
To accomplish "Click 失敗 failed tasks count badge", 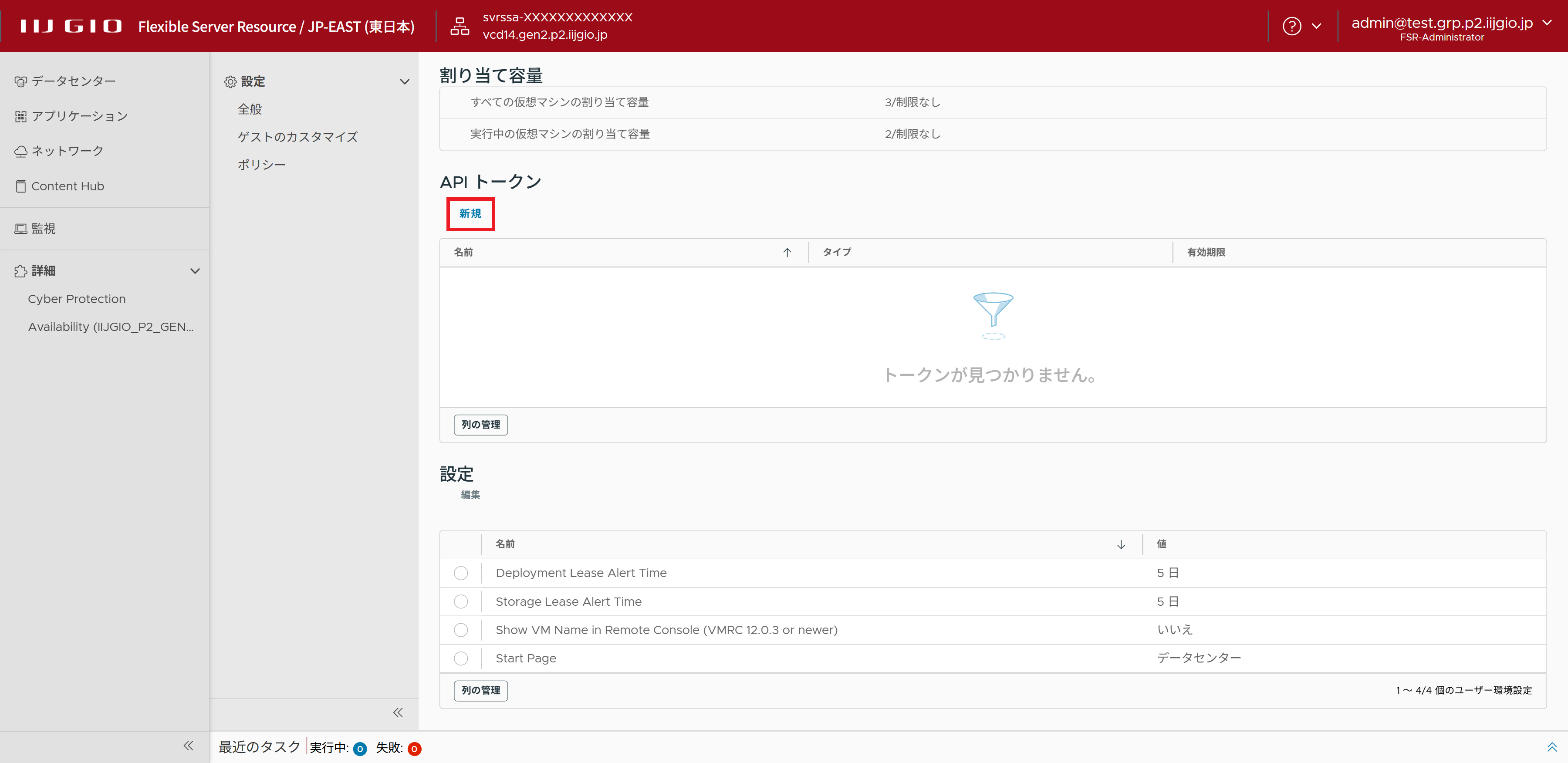I will point(414,748).
